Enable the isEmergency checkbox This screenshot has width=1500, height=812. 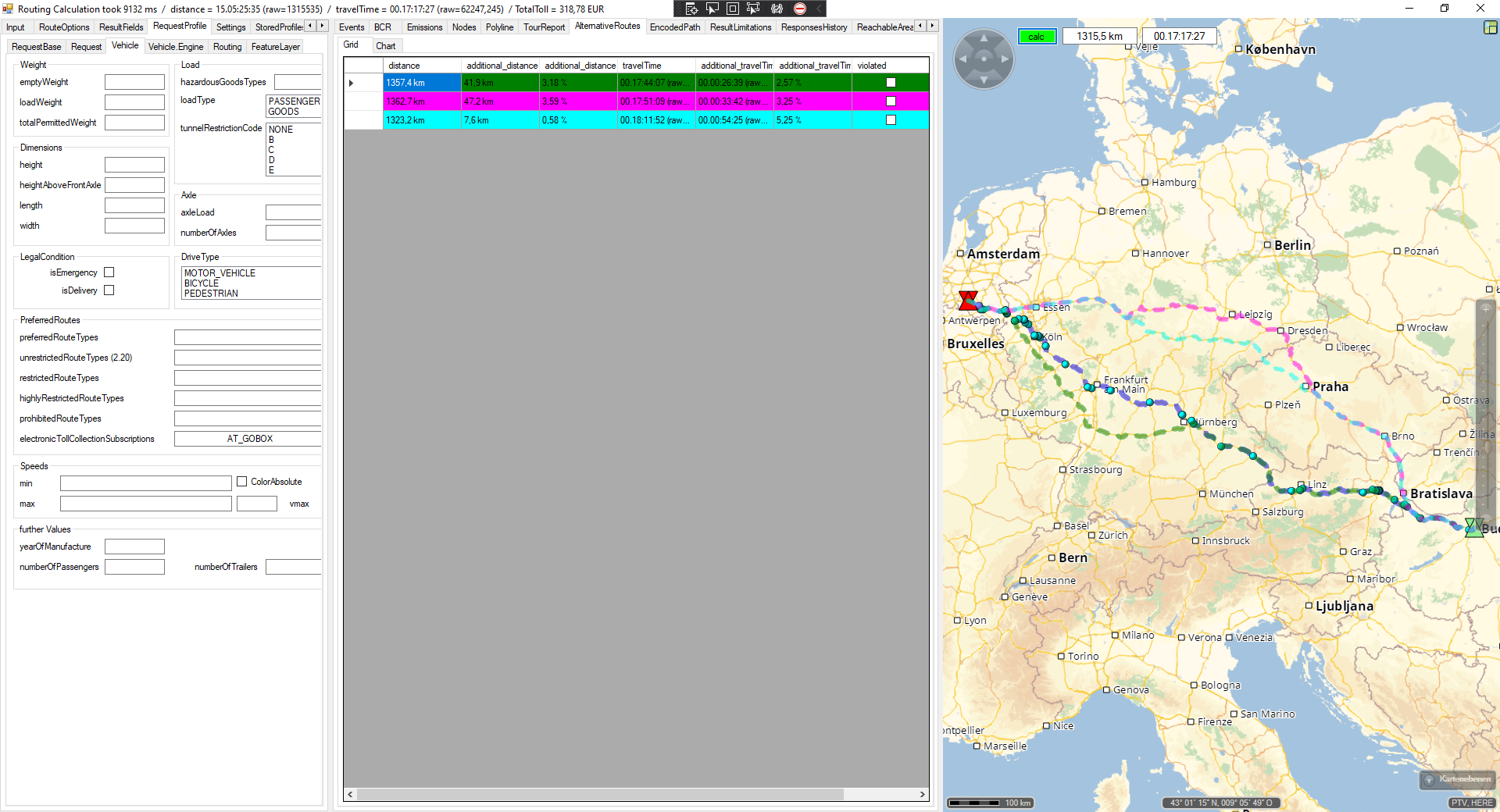coord(109,272)
